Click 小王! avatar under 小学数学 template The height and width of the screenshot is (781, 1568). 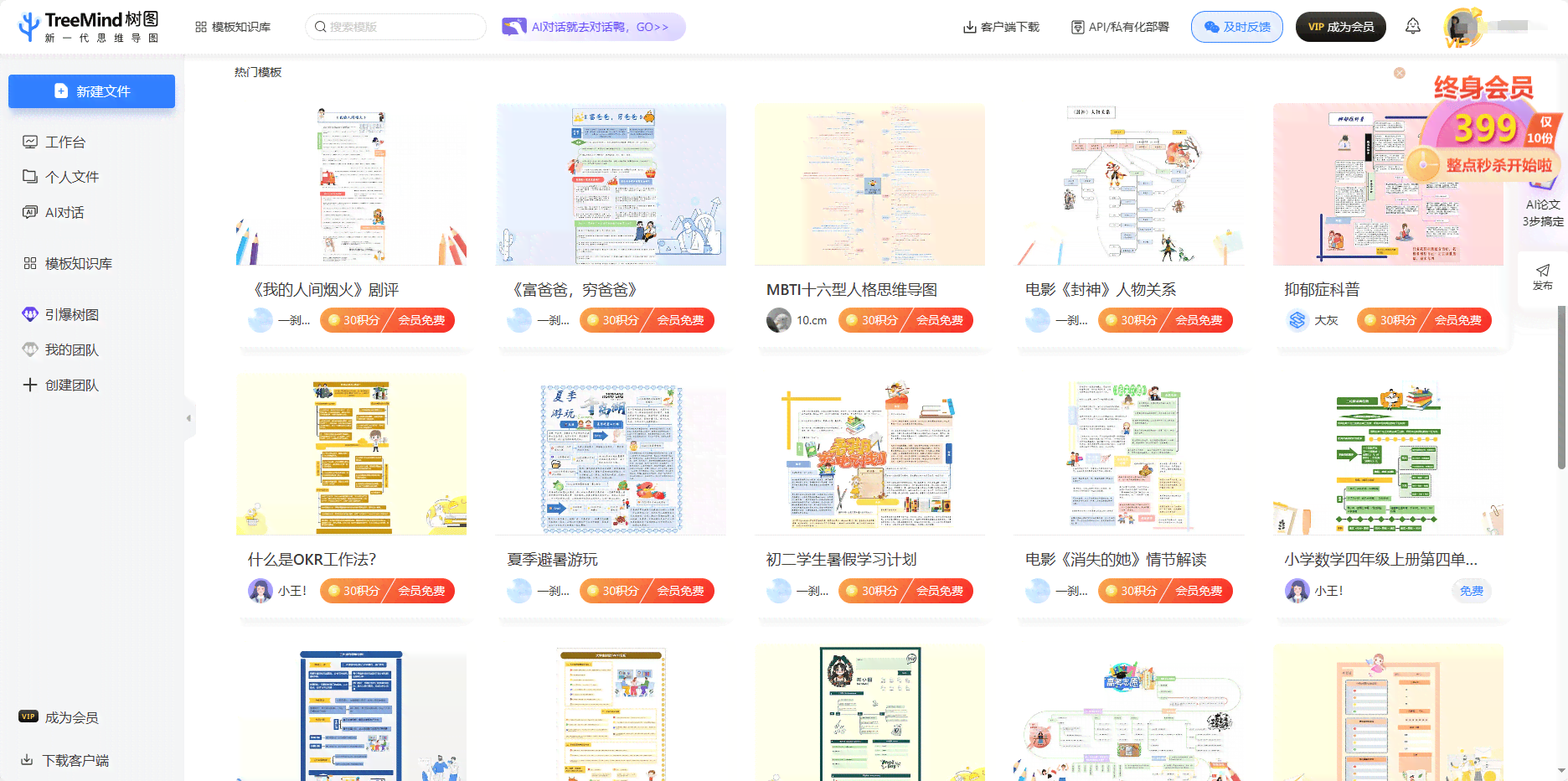[x=1297, y=591]
